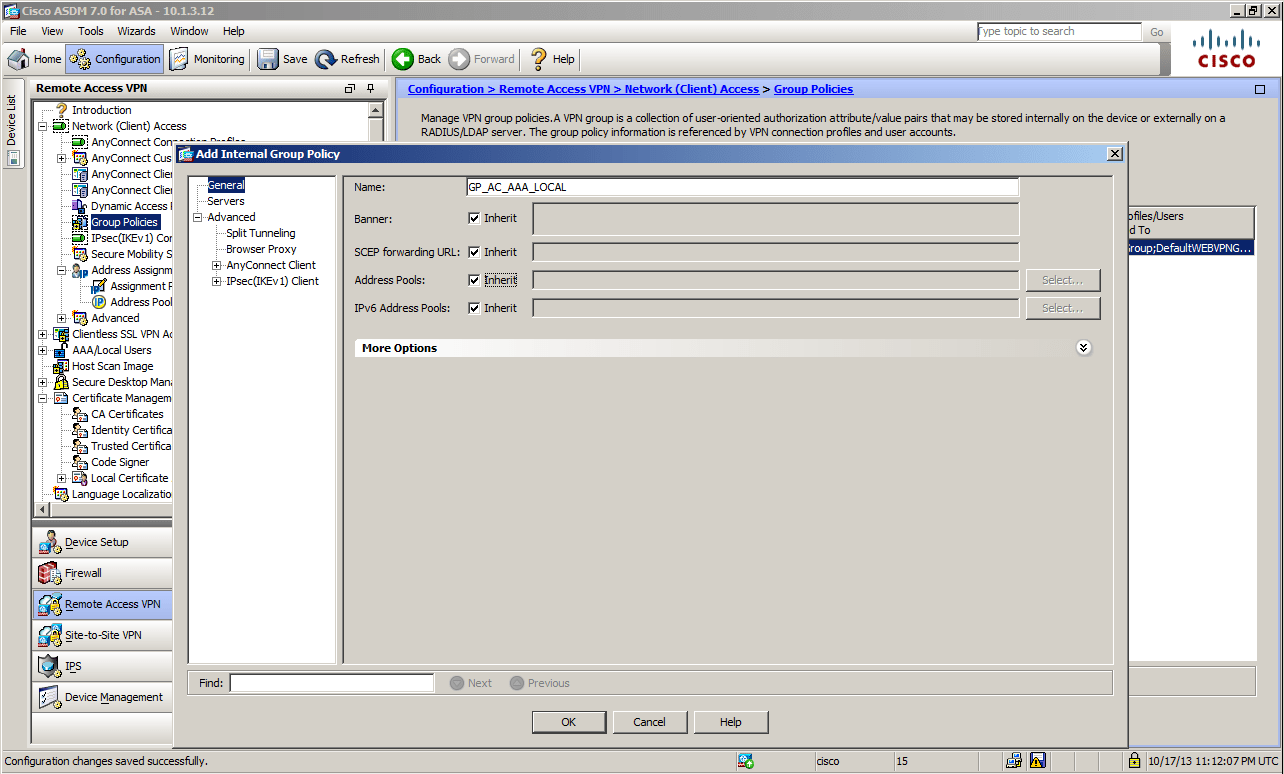Expand the Local Certificate tree node
The width and height of the screenshot is (1284, 774).
(x=62, y=478)
